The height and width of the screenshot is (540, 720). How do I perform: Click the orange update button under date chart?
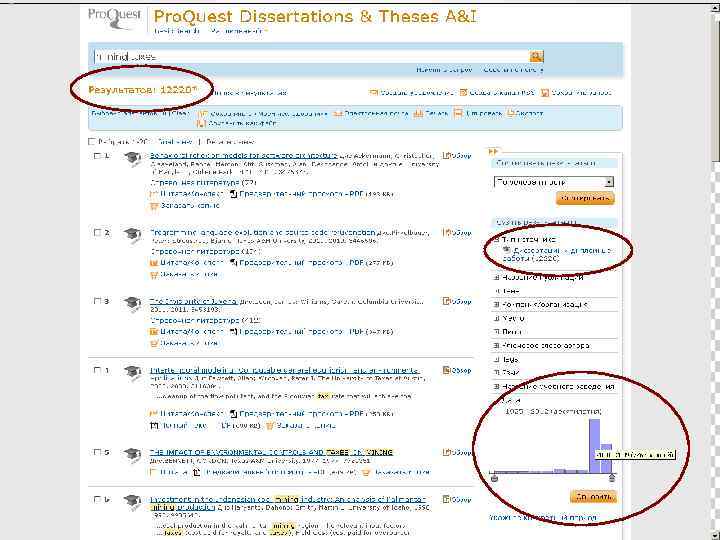pos(593,497)
